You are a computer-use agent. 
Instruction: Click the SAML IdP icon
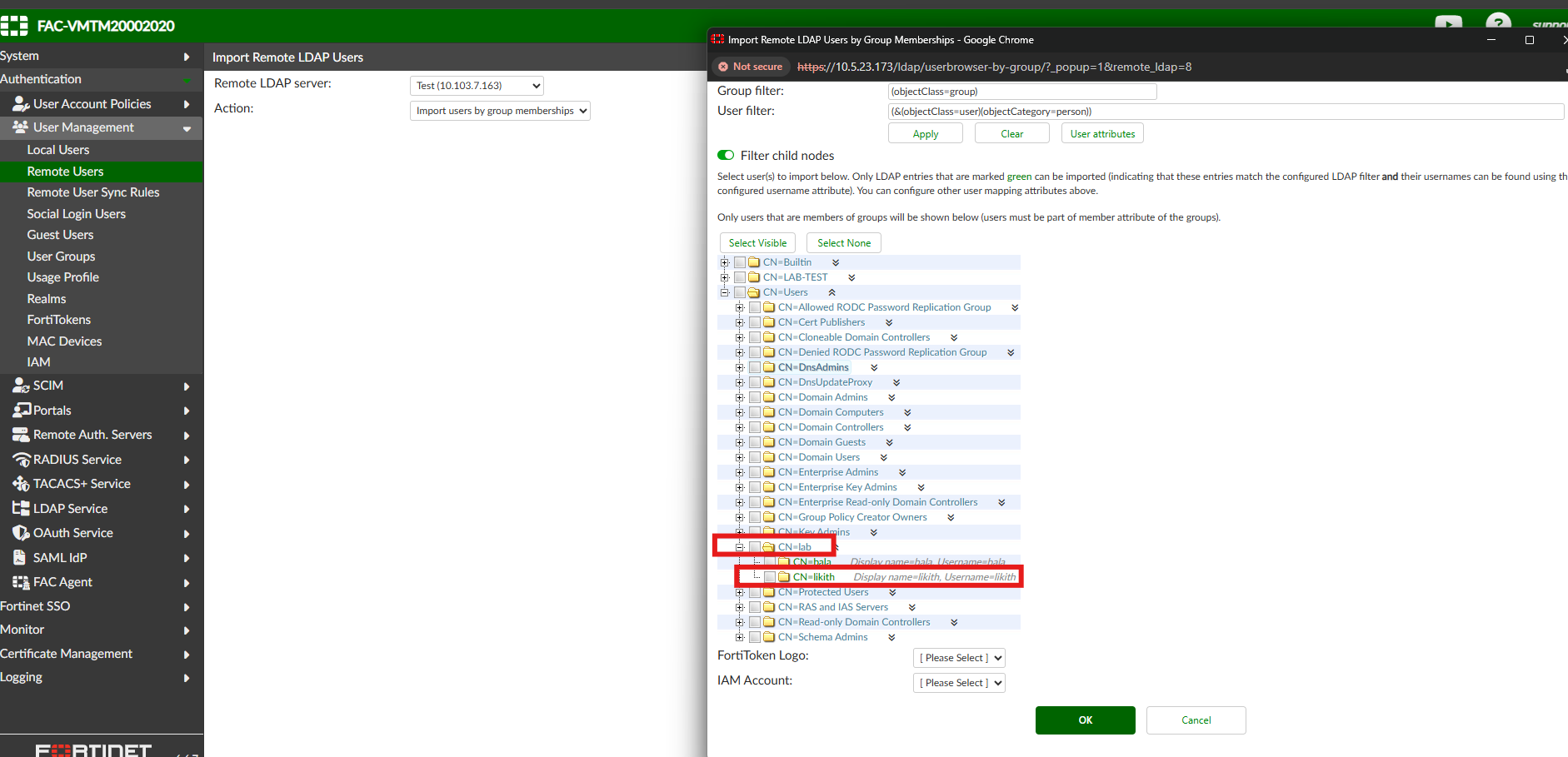click(19, 558)
